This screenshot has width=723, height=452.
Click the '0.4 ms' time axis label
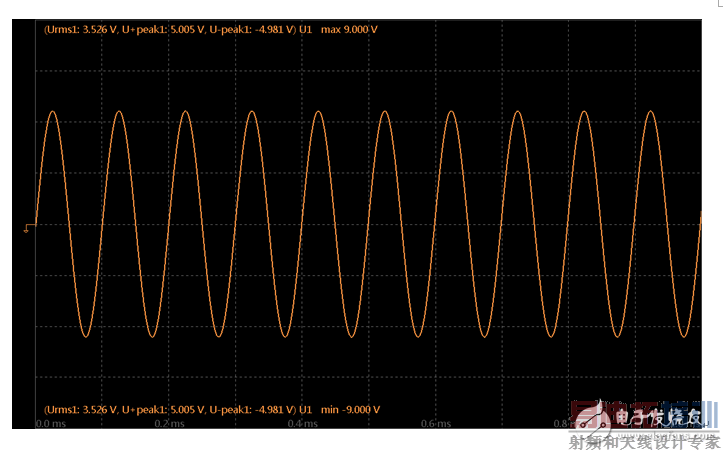pos(303,424)
